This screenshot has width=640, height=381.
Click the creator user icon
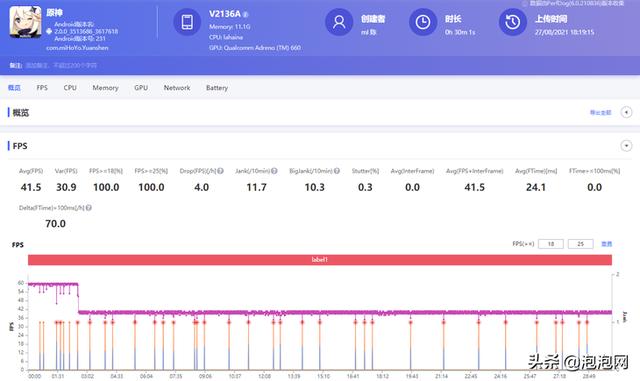pyautogui.click(x=339, y=22)
